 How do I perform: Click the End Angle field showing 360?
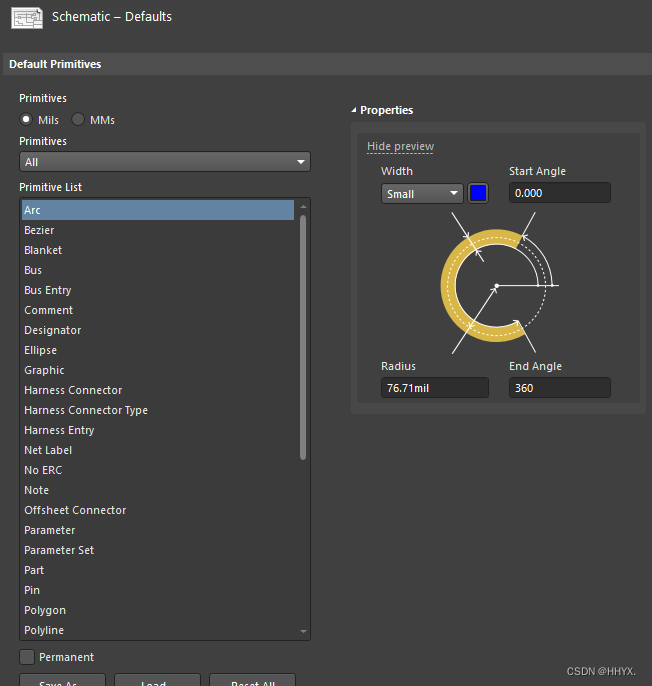(560, 388)
